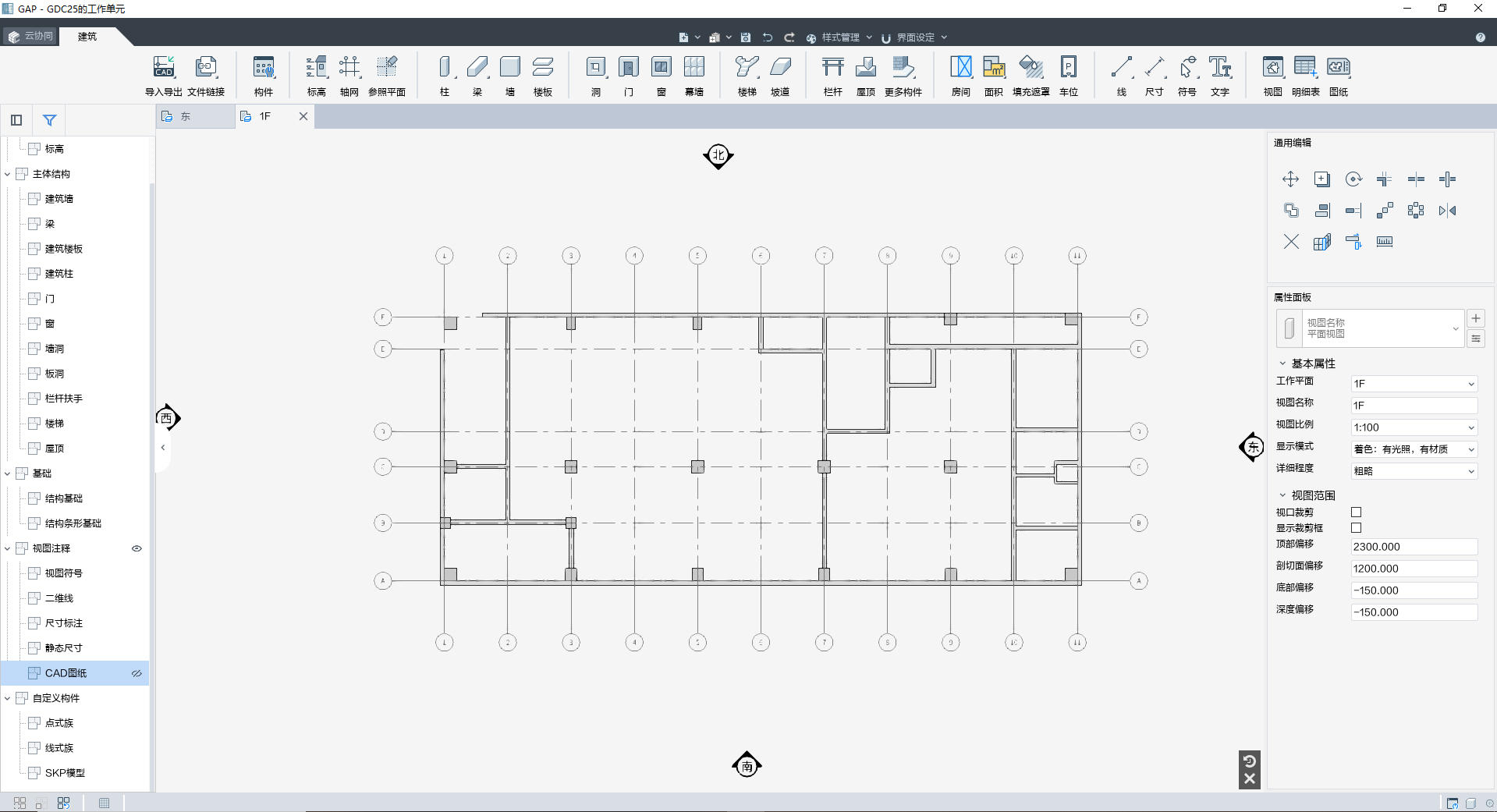Open the 明细表 schedule tool
This screenshot has width=1497, height=812.
click(1306, 76)
